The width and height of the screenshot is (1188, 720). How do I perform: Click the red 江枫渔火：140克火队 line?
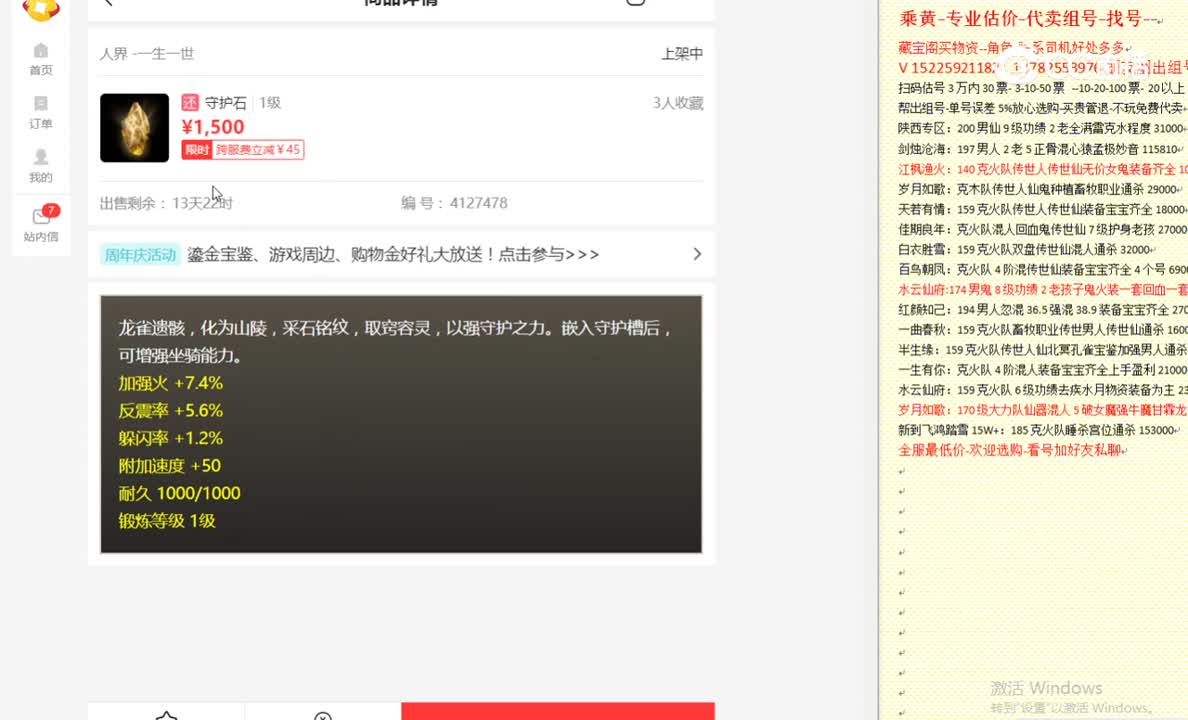pyautogui.click(x=1043, y=169)
